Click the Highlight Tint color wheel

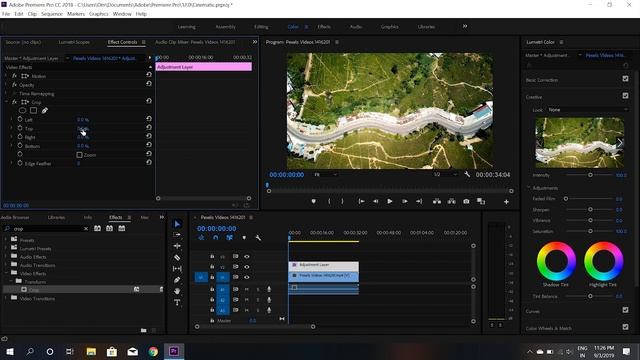tap(603, 261)
